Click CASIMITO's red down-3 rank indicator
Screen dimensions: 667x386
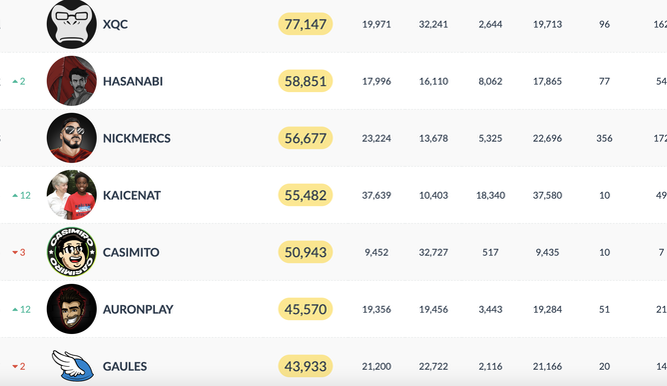click(x=19, y=252)
